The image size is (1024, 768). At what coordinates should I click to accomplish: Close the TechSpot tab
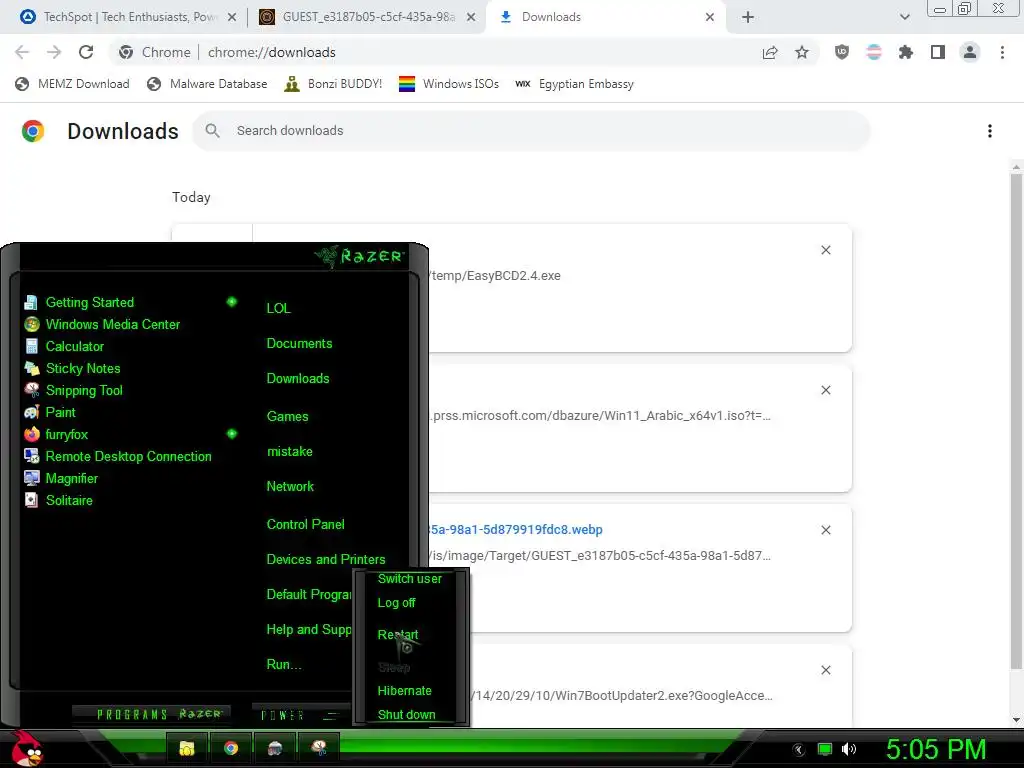232,17
